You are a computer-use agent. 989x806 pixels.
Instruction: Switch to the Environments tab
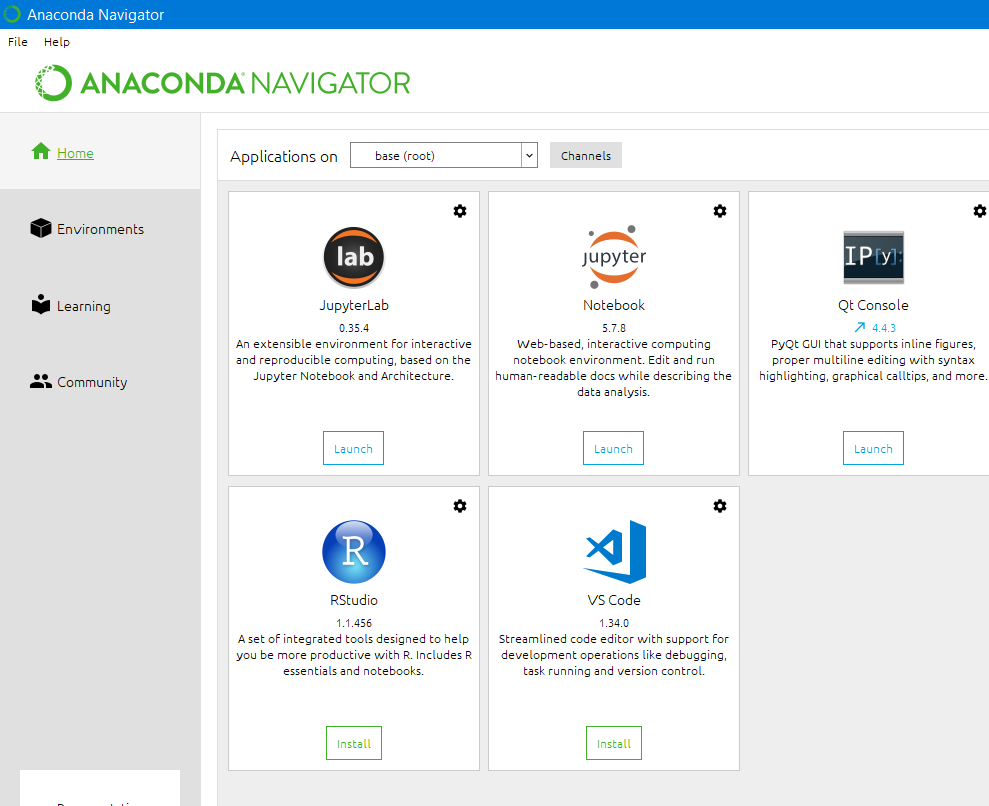[100, 229]
